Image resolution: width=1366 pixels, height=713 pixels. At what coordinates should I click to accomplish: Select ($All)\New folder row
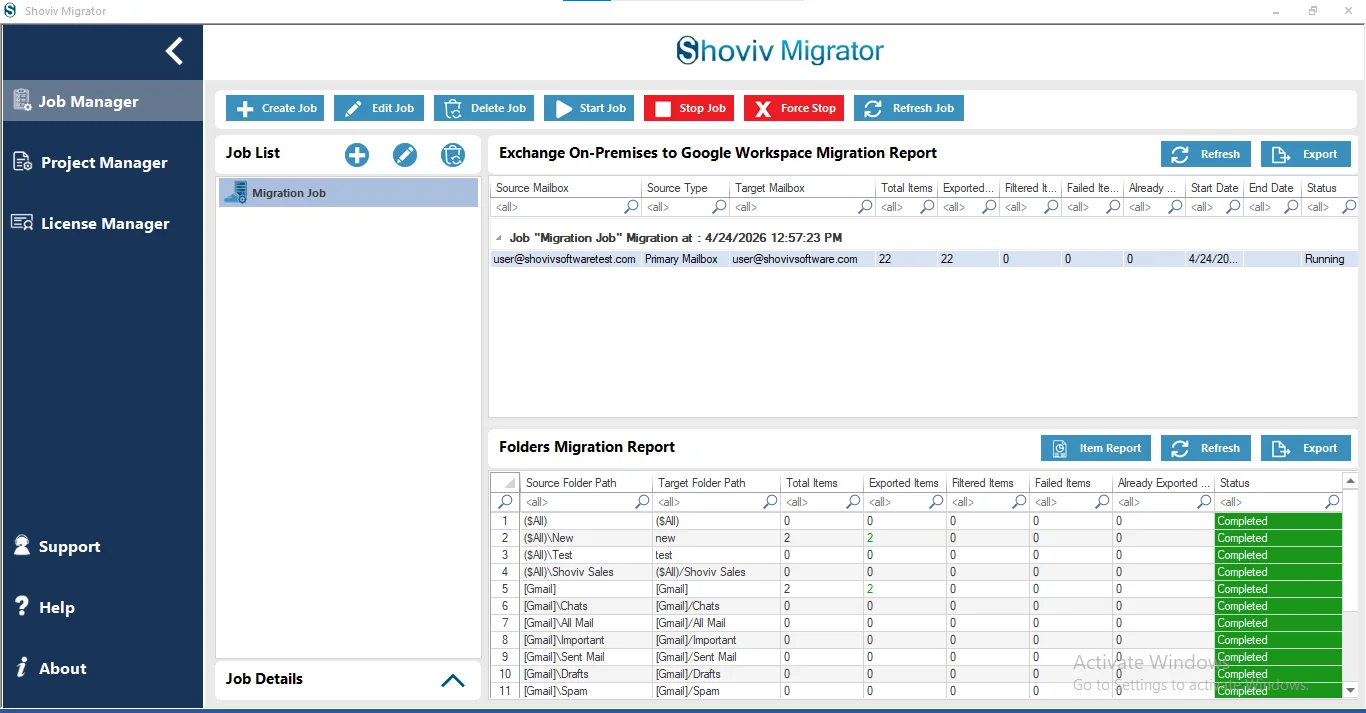pyautogui.click(x=916, y=538)
